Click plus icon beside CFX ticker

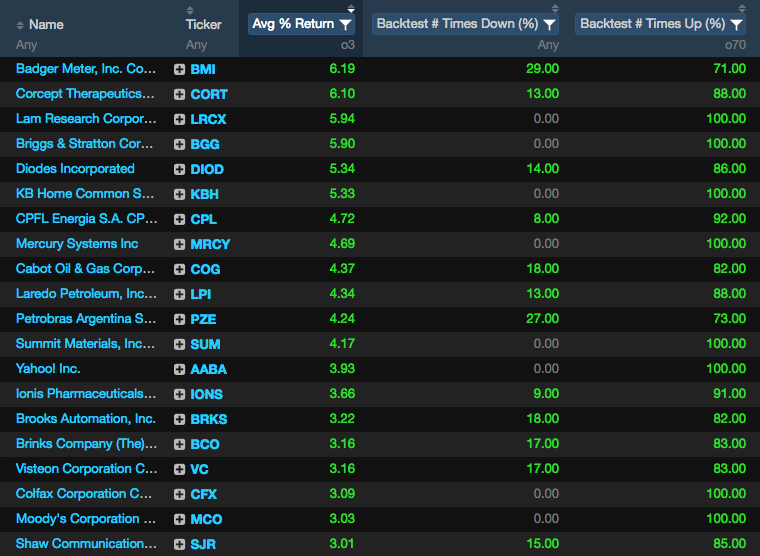point(179,494)
